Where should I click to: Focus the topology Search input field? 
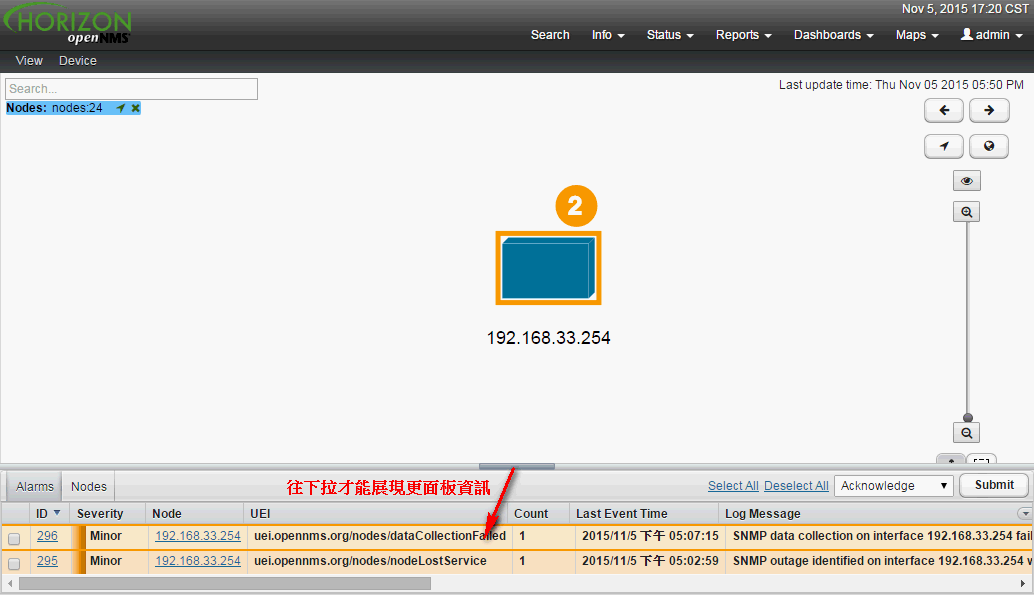pyautogui.click(x=131, y=89)
